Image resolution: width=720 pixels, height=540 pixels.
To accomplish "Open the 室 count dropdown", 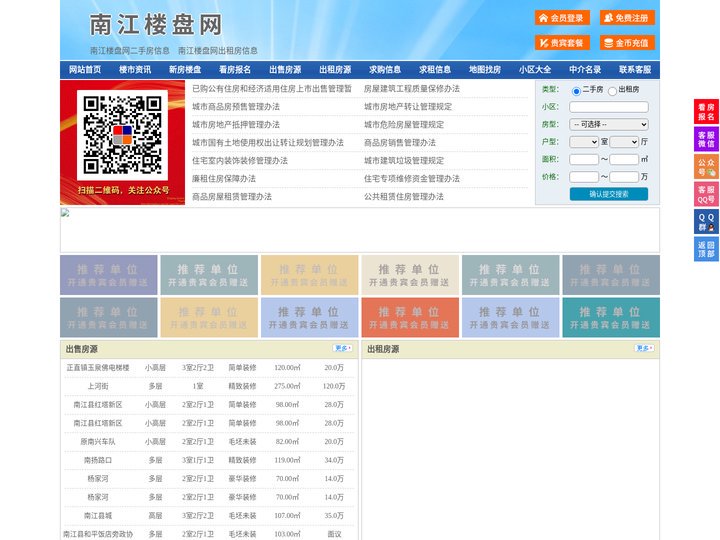I will [584, 142].
